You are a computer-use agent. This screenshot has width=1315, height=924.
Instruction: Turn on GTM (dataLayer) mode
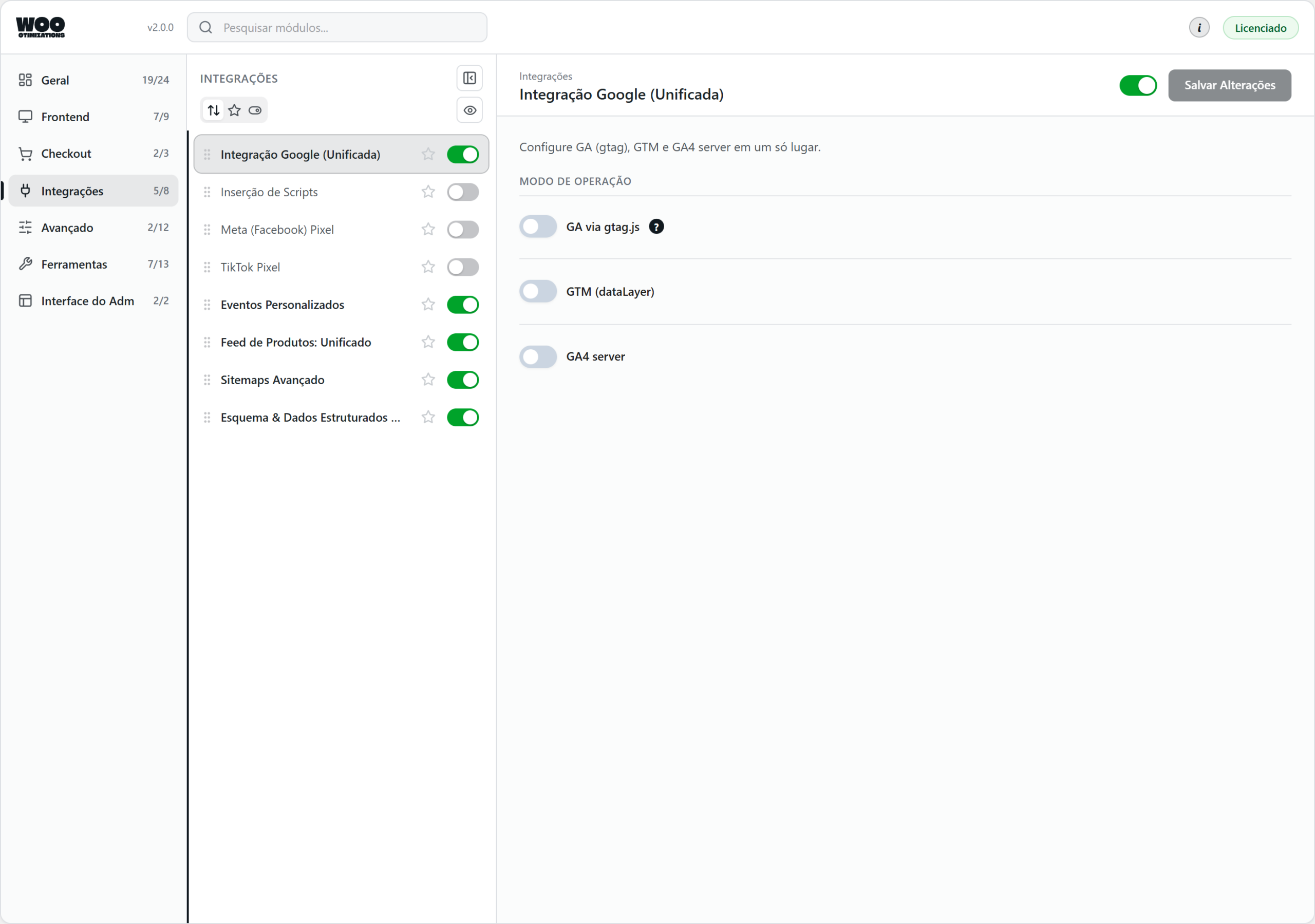tap(538, 292)
